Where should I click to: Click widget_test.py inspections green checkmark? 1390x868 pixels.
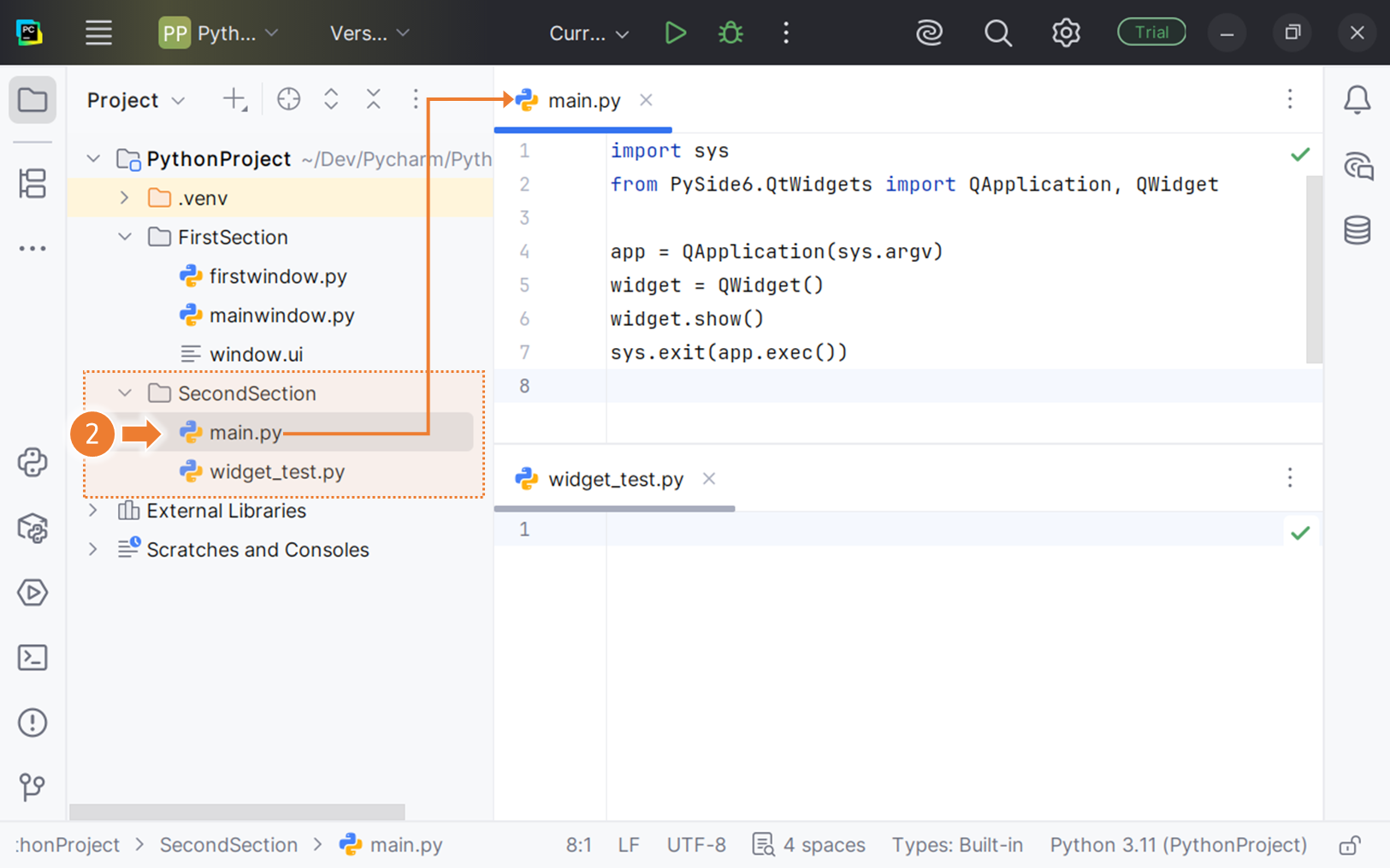pyautogui.click(x=1300, y=533)
